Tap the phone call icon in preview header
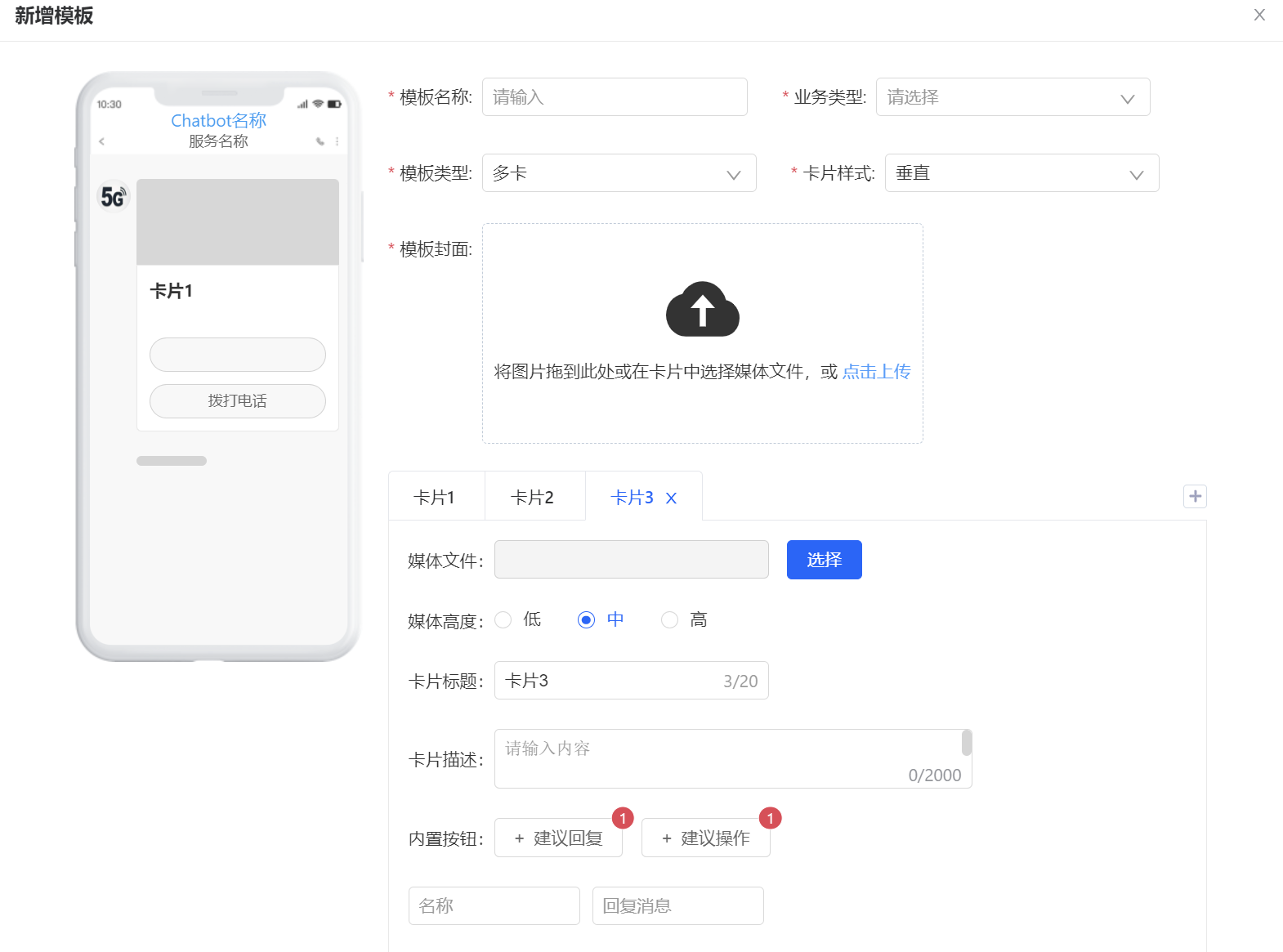Viewport: 1283px width, 952px height. coord(320,141)
